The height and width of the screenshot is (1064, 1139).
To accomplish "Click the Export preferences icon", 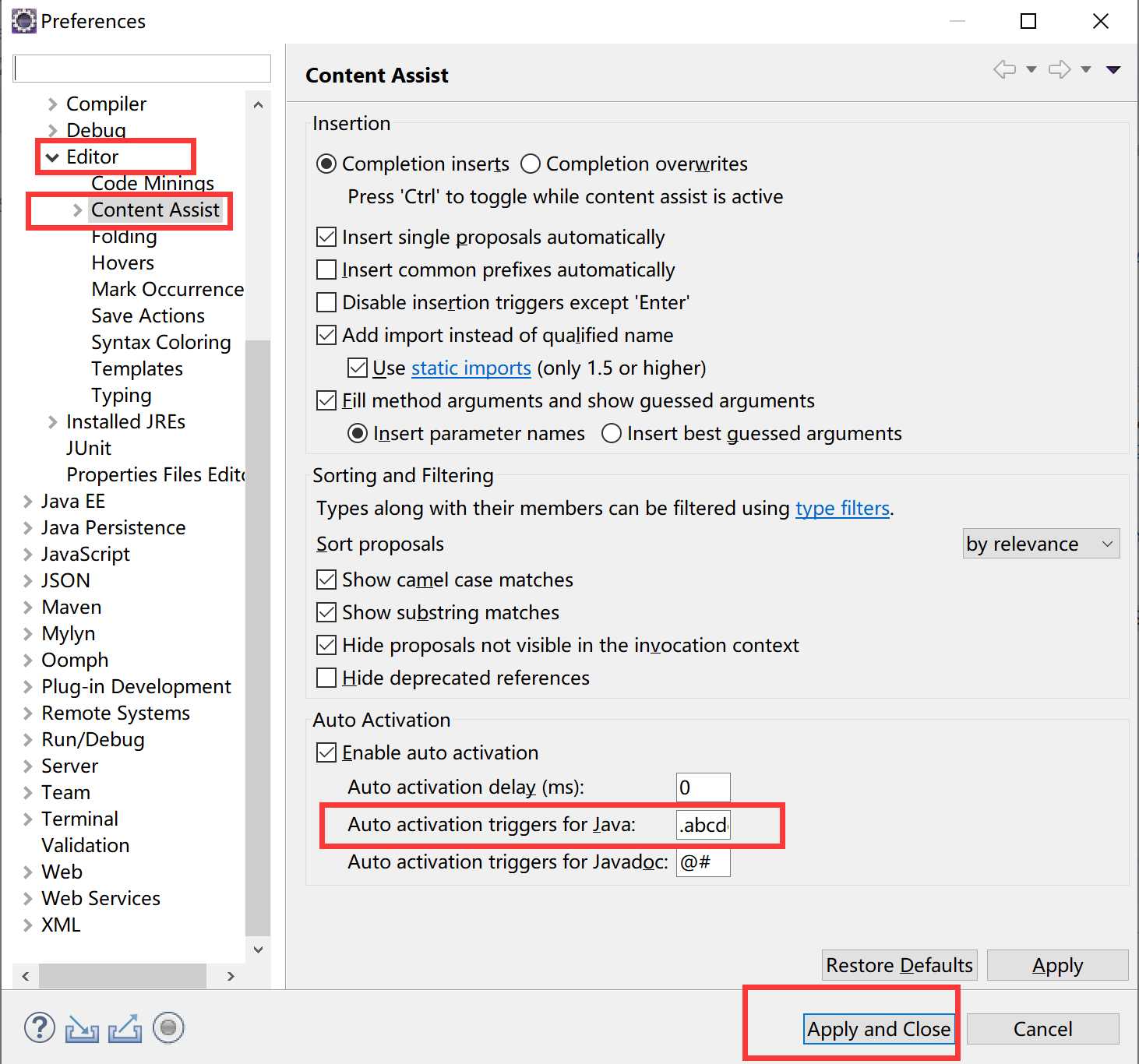I will (x=125, y=1029).
